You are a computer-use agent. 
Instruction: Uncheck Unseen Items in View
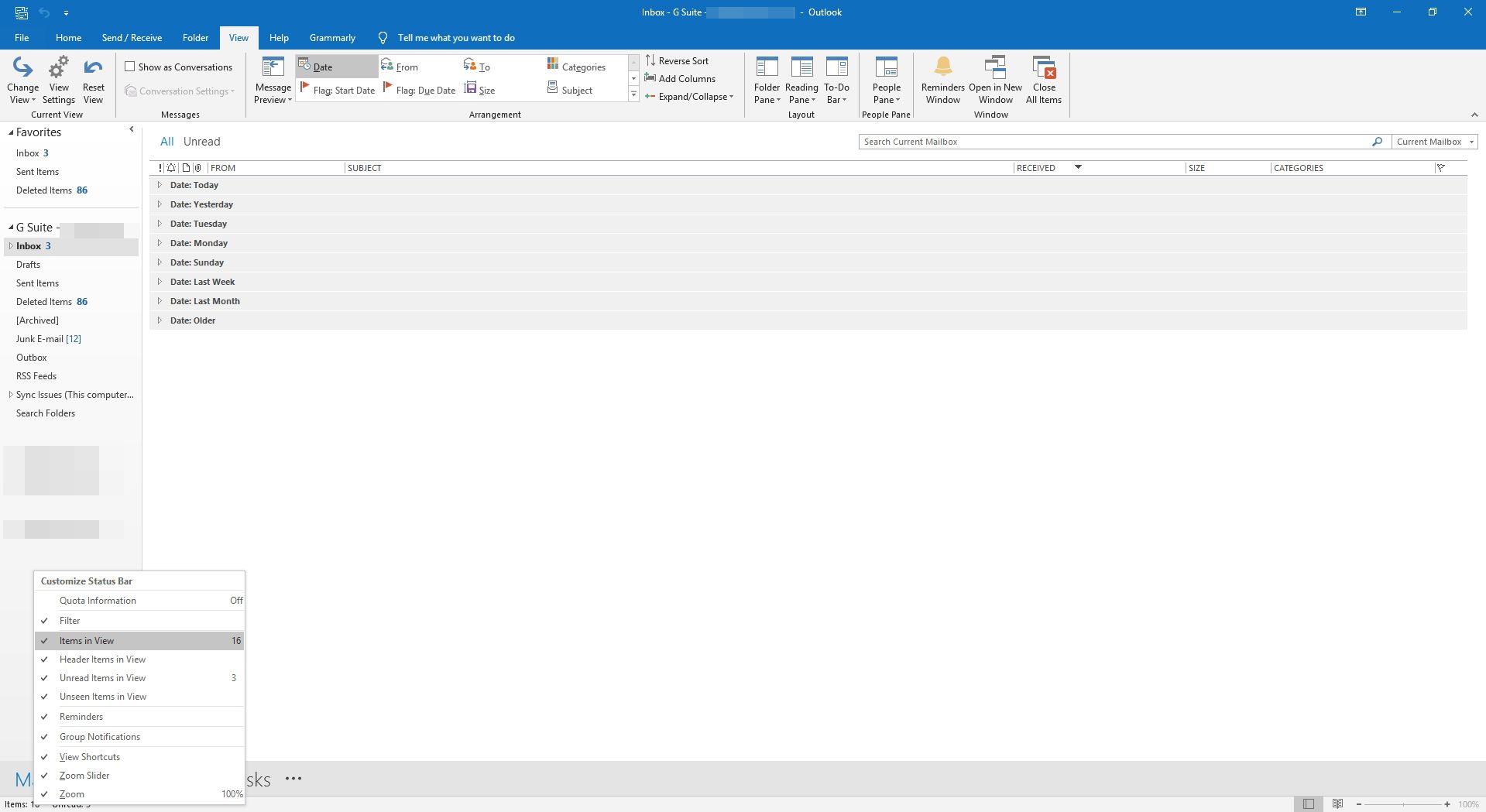(x=139, y=697)
